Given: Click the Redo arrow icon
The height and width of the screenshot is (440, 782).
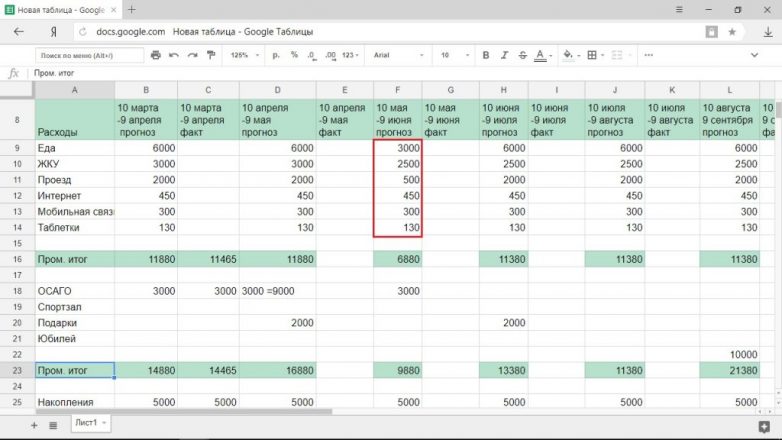Looking at the screenshot, I should 191,55.
